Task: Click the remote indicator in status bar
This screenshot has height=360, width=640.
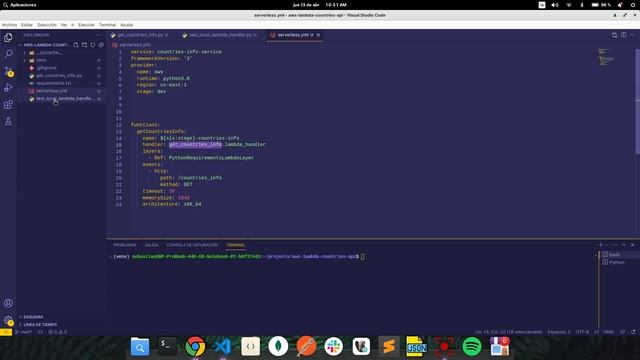Action: [x=6, y=332]
